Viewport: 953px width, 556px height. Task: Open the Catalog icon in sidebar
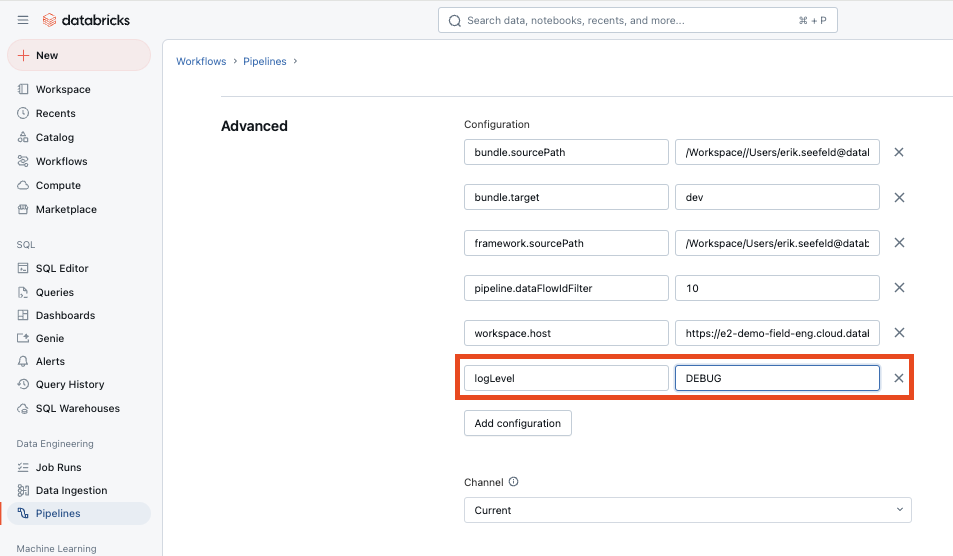point(24,137)
